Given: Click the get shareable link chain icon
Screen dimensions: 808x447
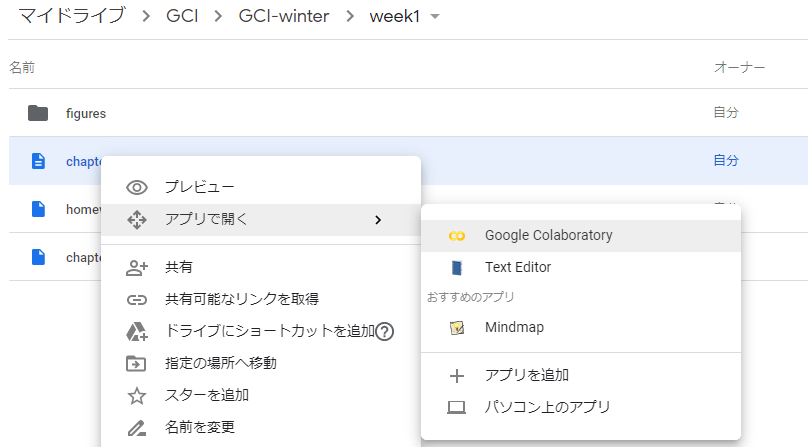Looking at the screenshot, I should (137, 300).
